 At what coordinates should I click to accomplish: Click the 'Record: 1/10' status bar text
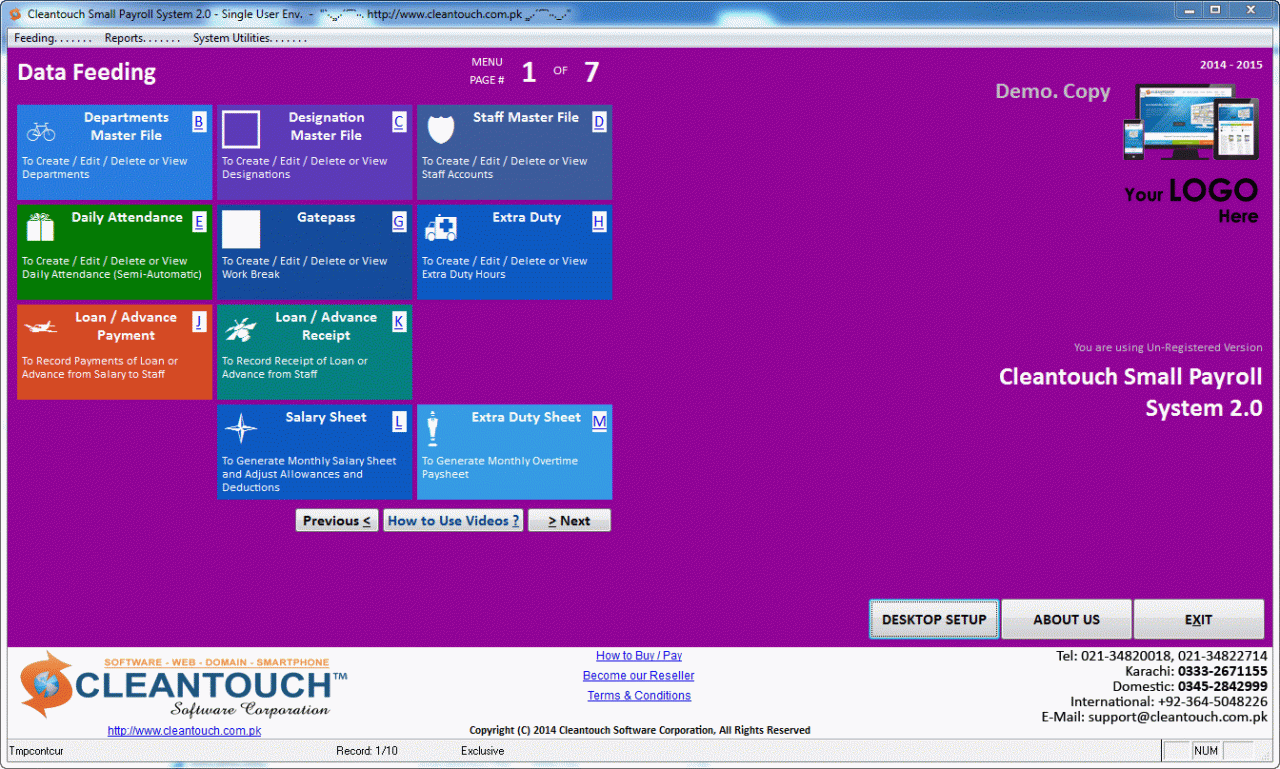coord(367,751)
